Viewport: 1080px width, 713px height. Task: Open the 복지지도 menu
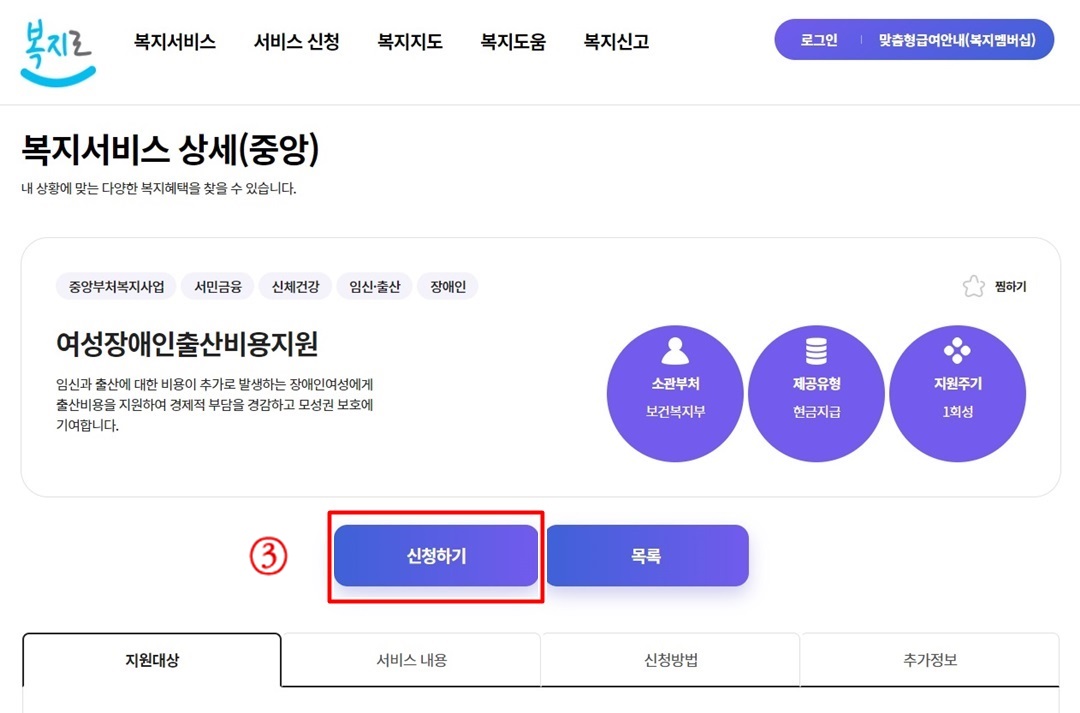tap(410, 41)
